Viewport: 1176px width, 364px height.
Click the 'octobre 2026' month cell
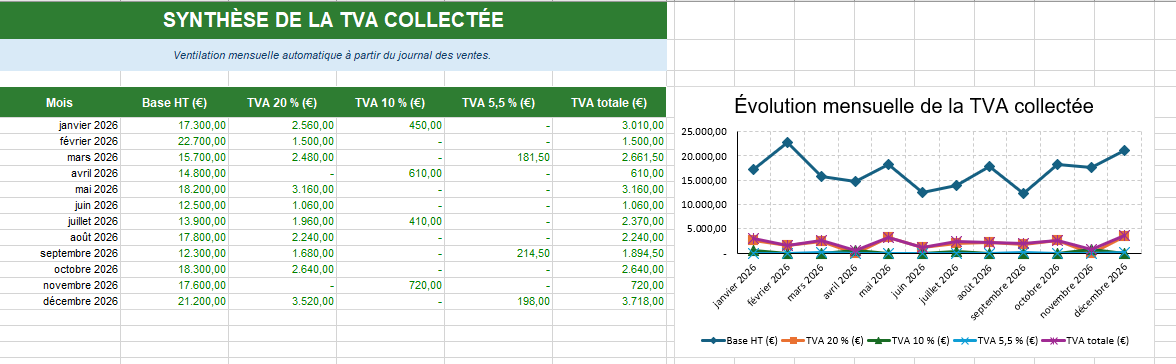[x=60, y=269]
